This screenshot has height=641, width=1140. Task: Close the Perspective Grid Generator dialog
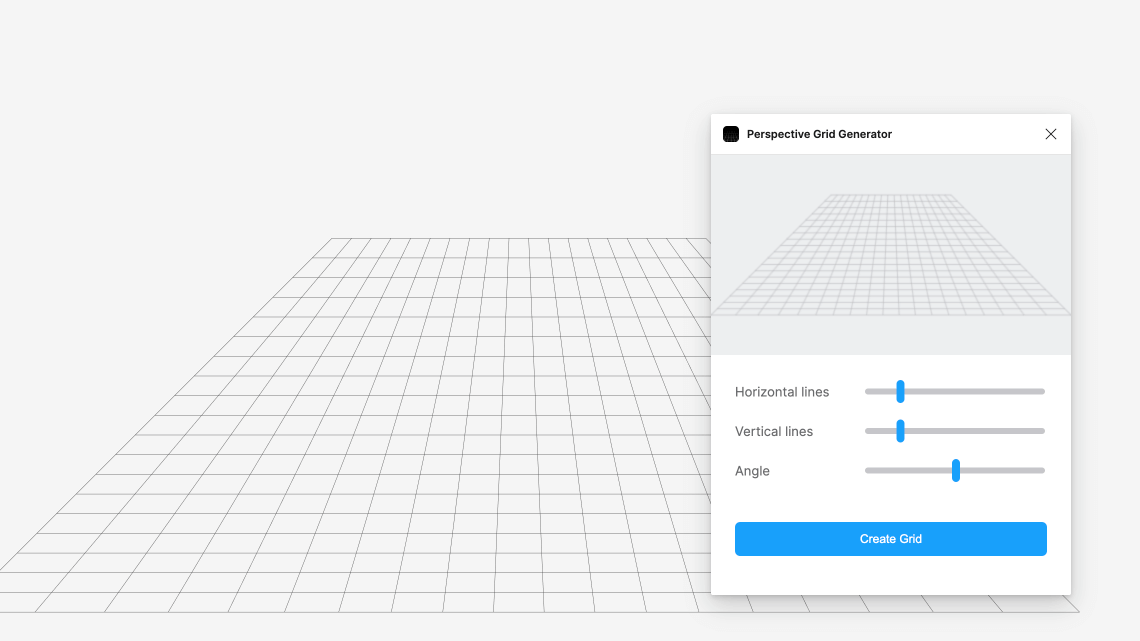pos(1050,134)
